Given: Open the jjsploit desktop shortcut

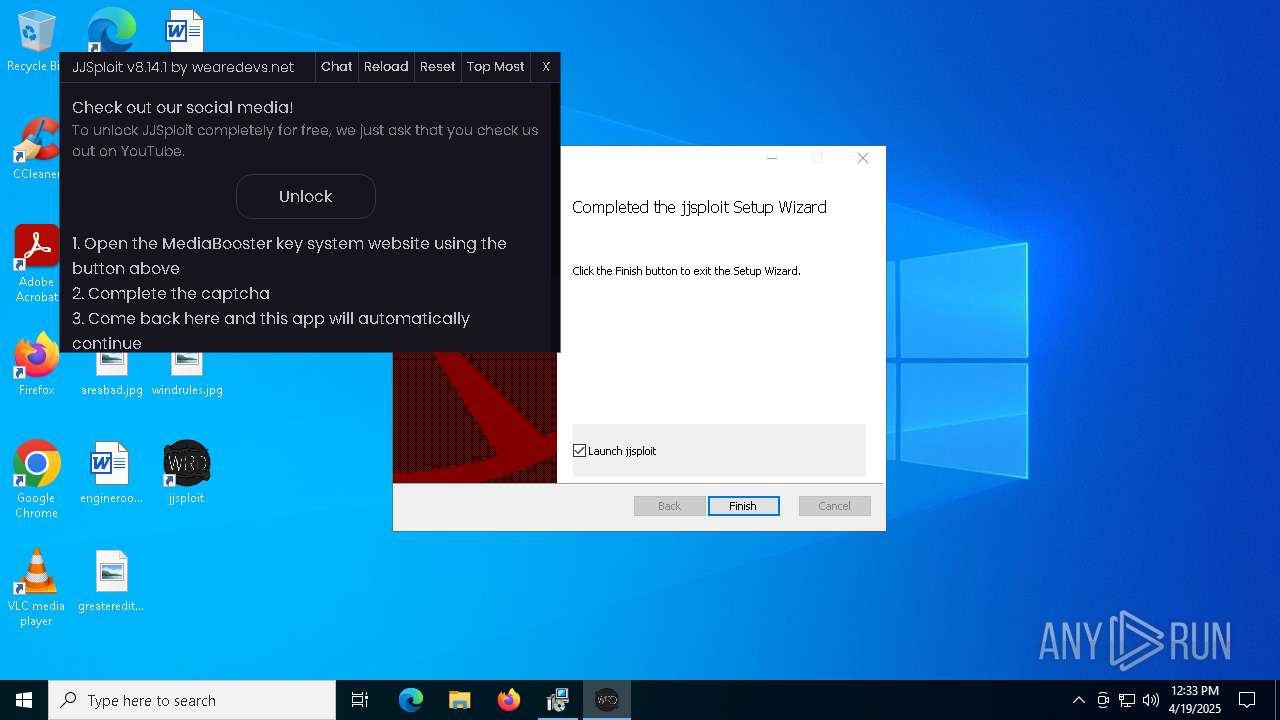Looking at the screenshot, I should (x=186, y=472).
